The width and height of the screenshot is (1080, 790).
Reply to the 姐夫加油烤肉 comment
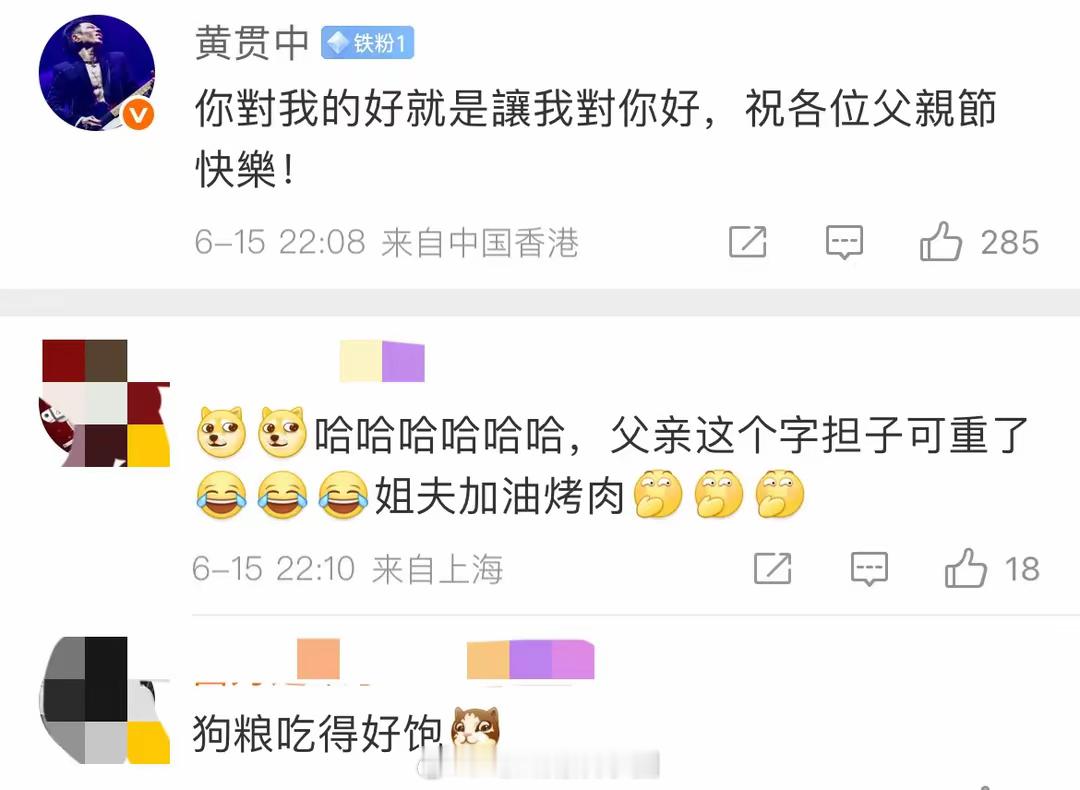pyautogui.click(x=869, y=569)
